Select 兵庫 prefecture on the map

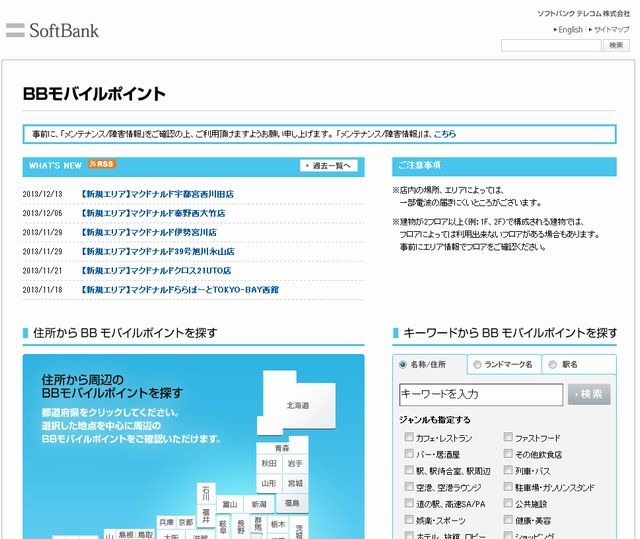(167, 522)
